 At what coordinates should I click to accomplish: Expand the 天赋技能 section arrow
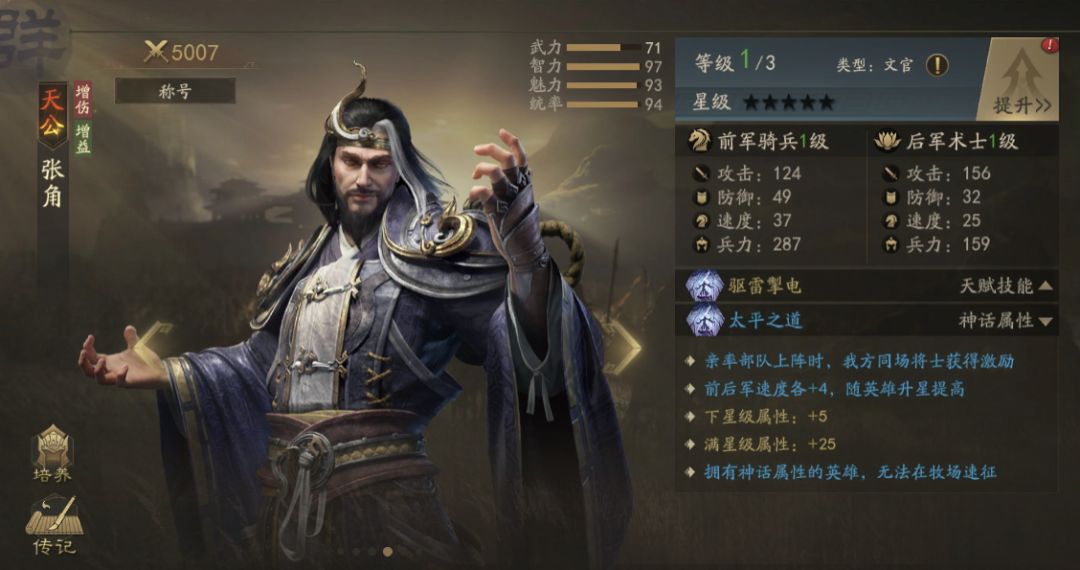(x=1045, y=286)
